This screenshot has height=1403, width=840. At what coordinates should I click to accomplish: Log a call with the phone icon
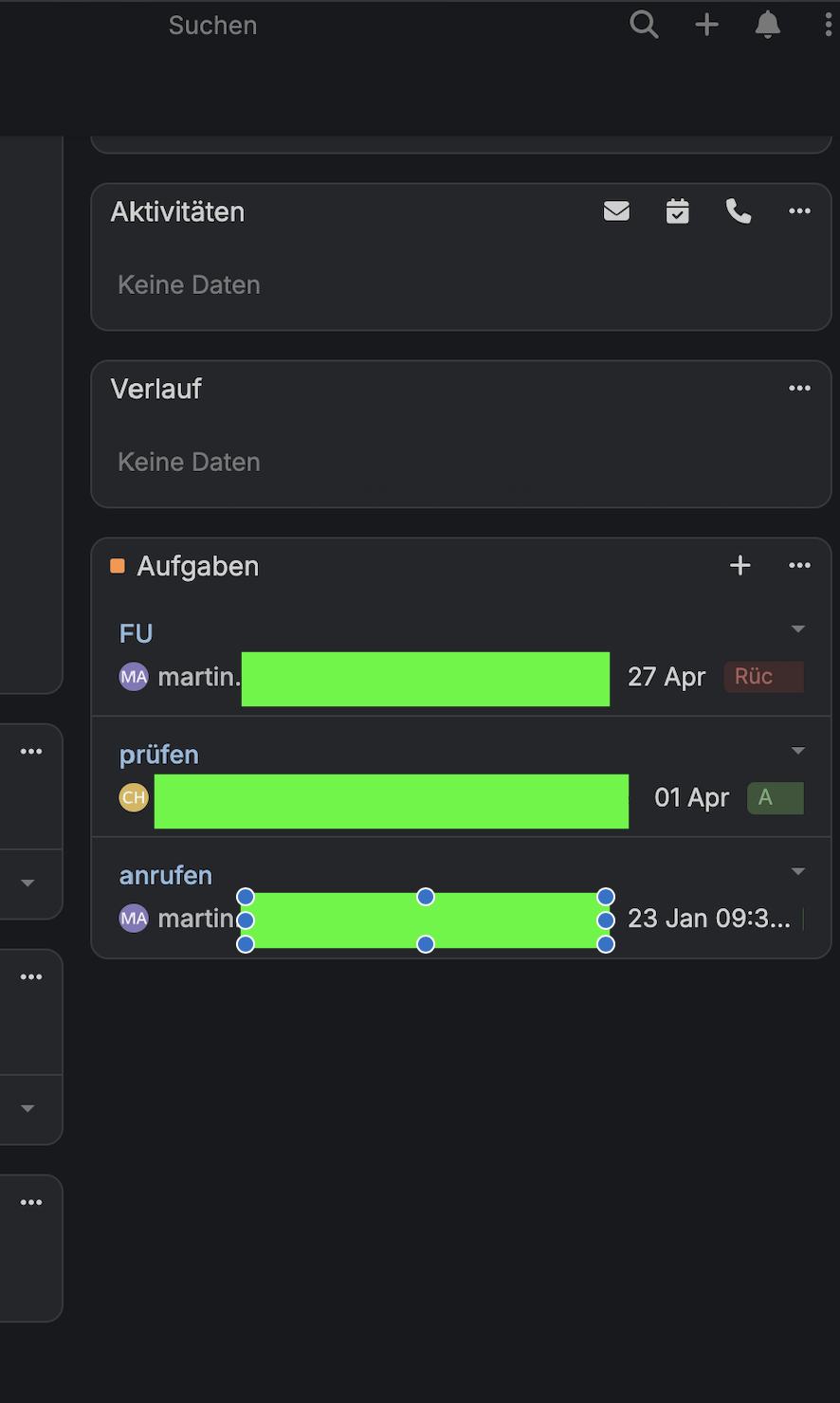tap(739, 211)
